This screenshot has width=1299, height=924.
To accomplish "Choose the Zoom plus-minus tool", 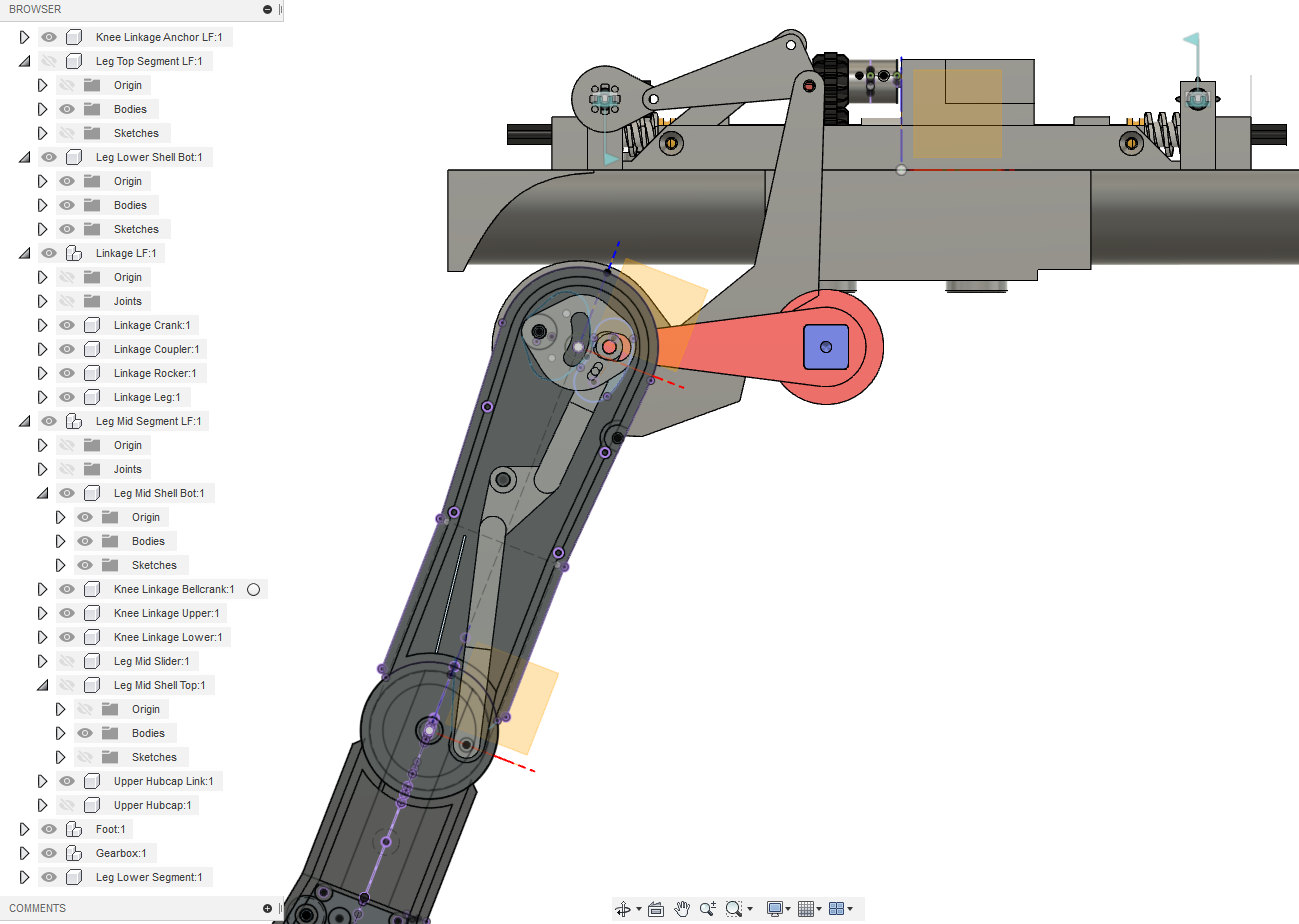I will coord(708,909).
